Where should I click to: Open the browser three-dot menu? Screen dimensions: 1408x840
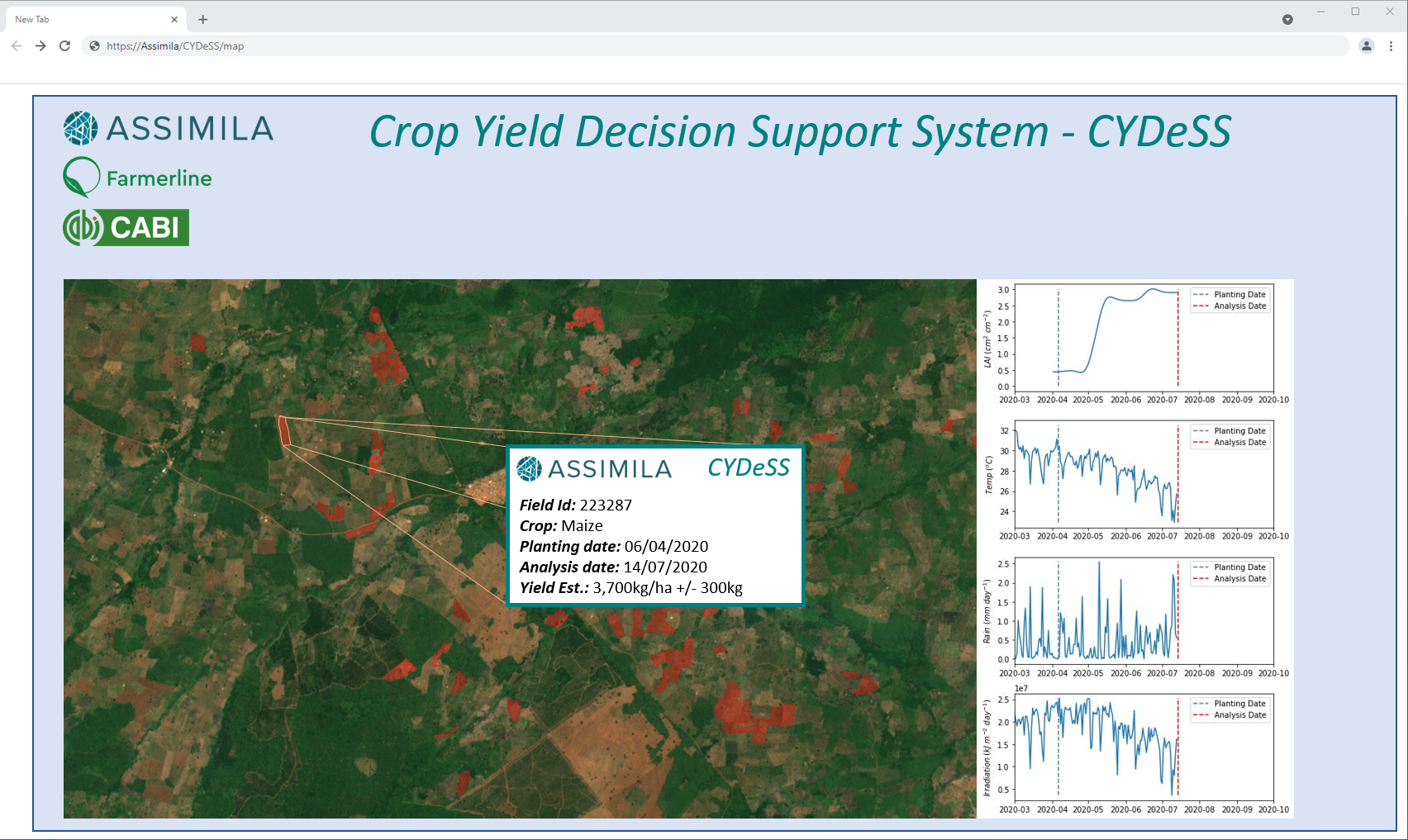coord(1391,46)
